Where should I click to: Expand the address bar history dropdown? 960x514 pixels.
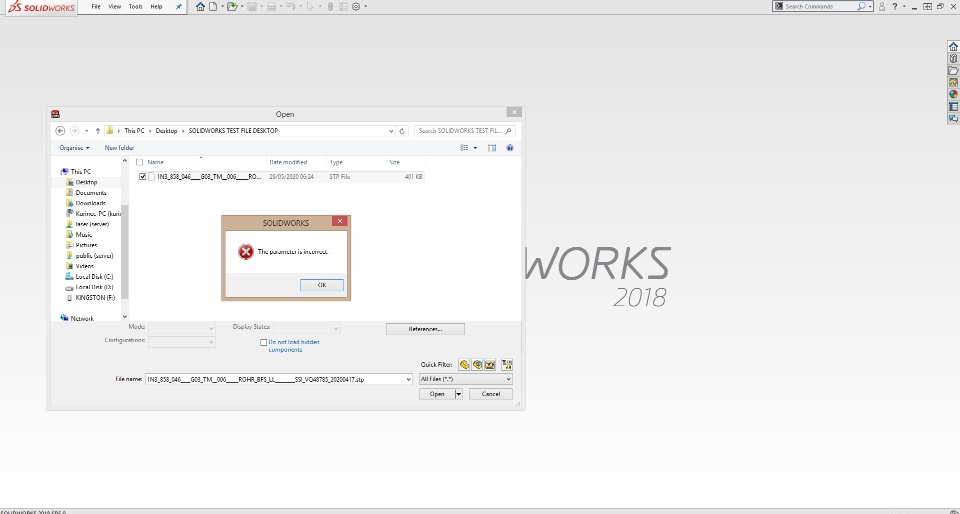391,130
